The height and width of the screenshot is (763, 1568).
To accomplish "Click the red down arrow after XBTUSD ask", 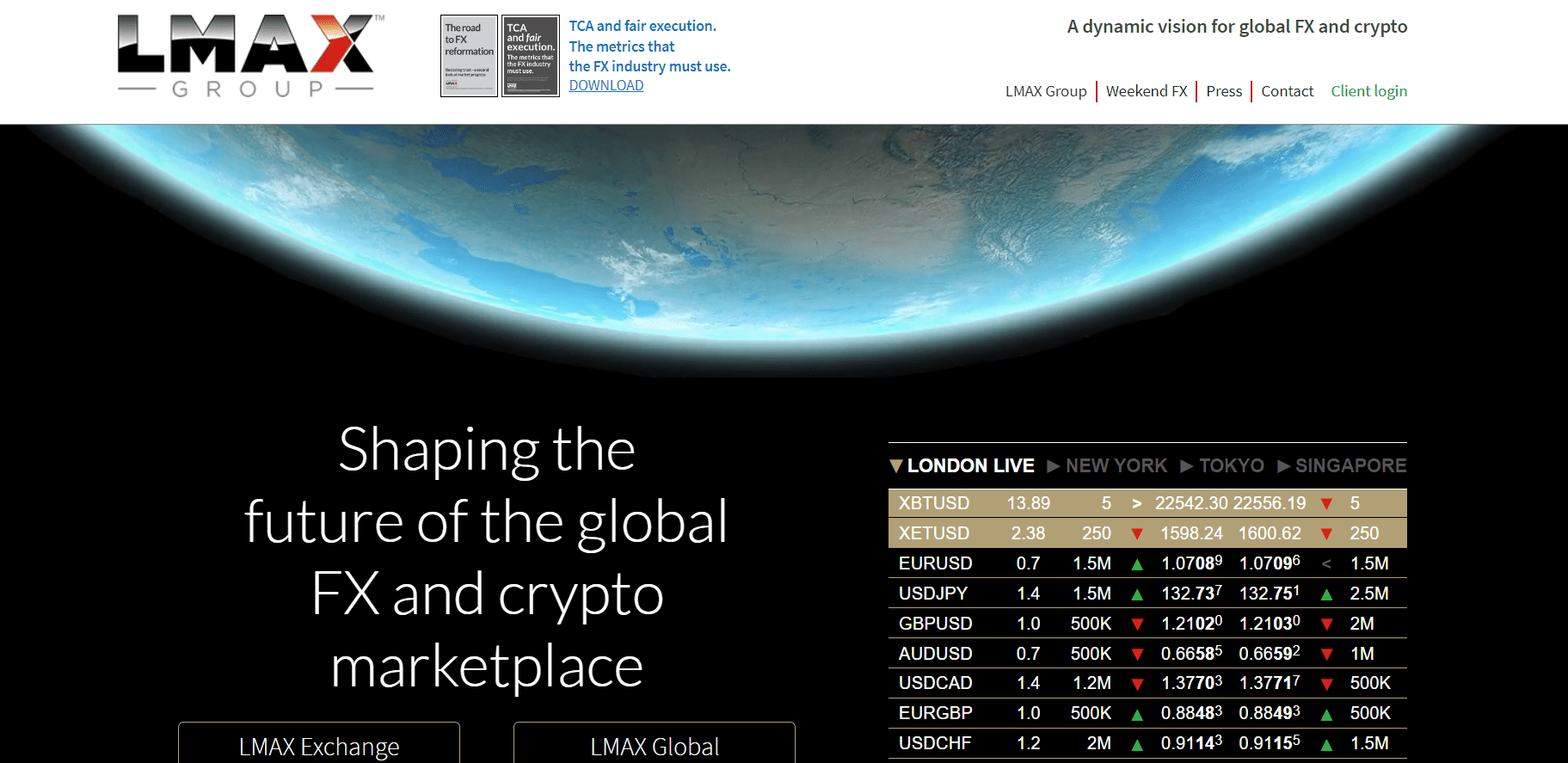I will tap(1326, 504).
